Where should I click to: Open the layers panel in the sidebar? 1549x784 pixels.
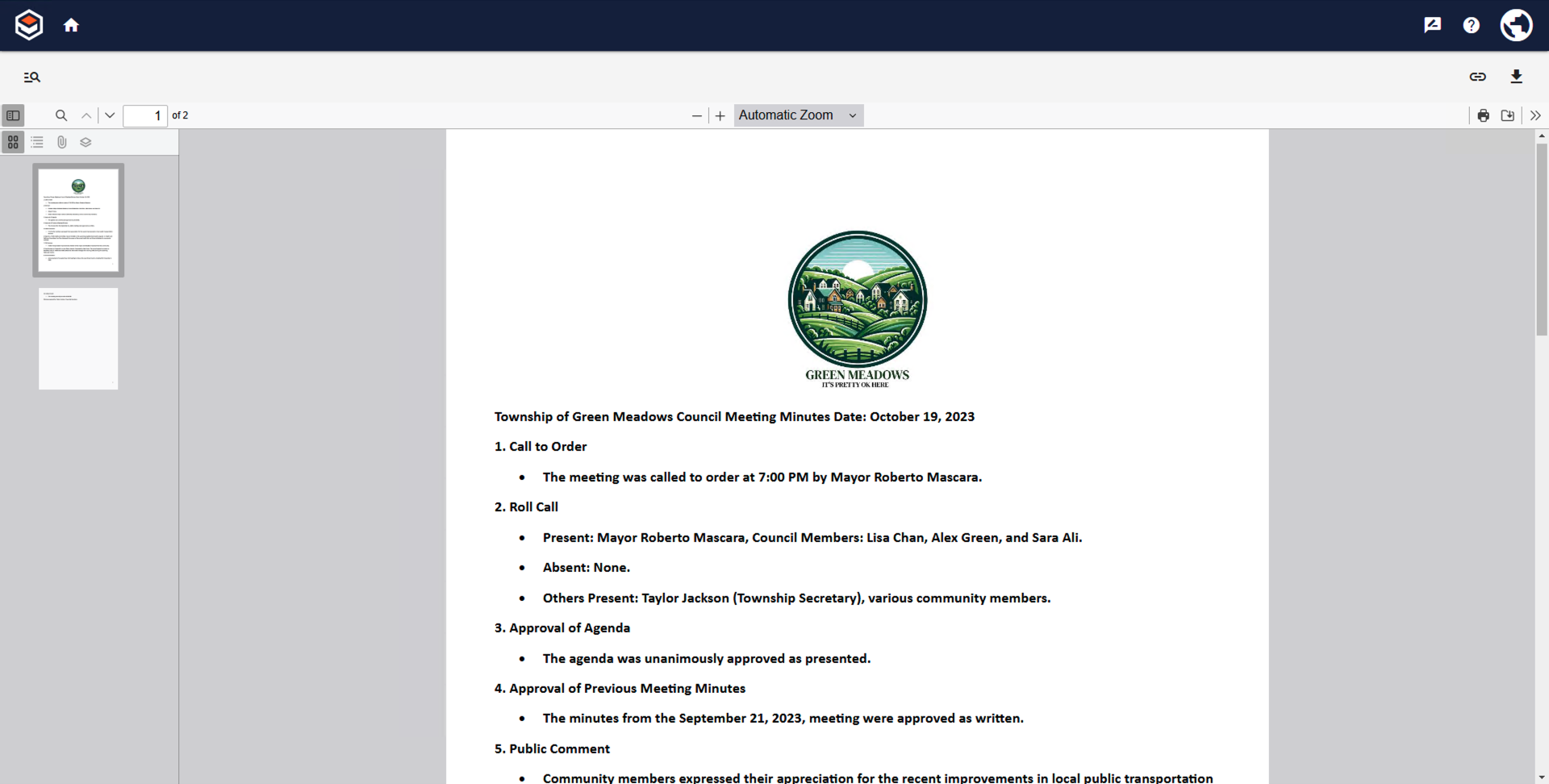(x=86, y=142)
